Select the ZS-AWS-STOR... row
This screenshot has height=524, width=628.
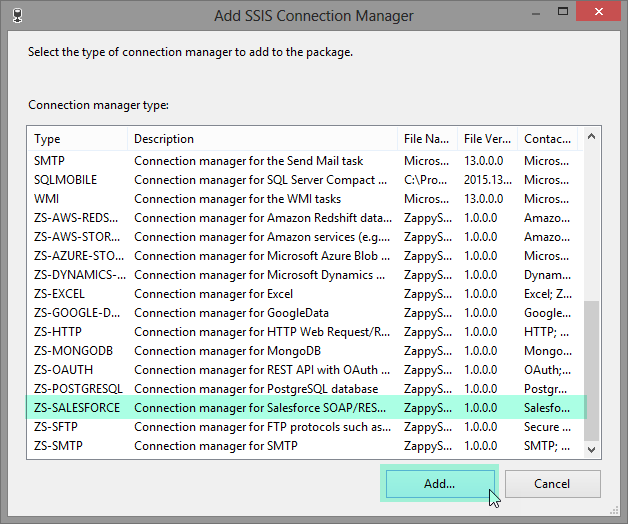(306, 237)
